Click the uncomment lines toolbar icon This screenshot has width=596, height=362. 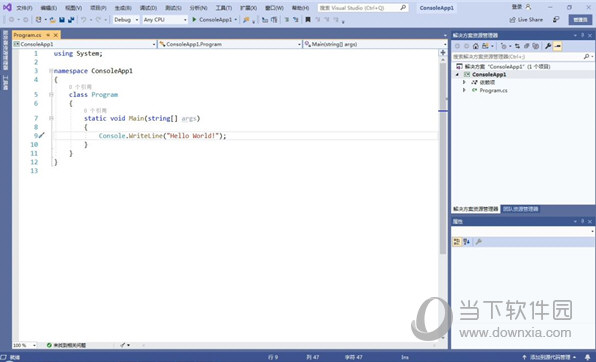296,20
